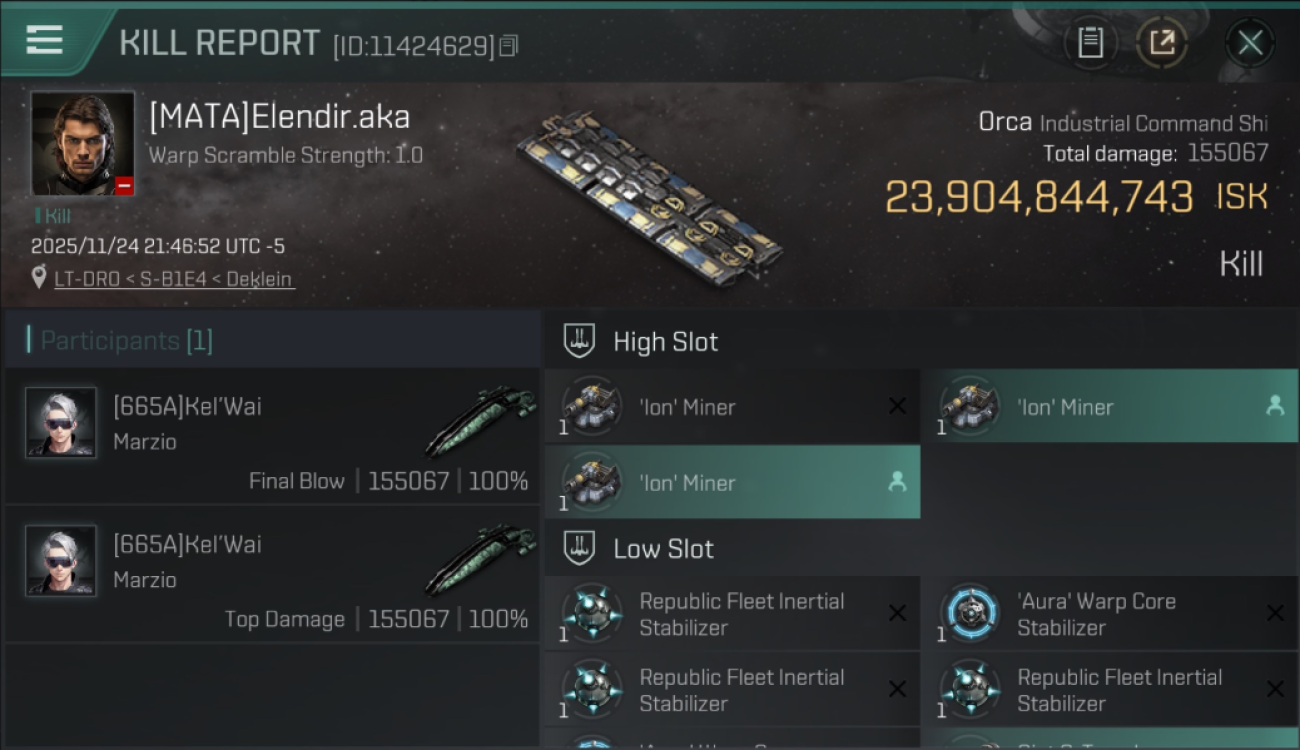Click the 'Aura' Warp Core Stabilizer icon
The height and width of the screenshot is (750, 1300).
click(x=970, y=613)
